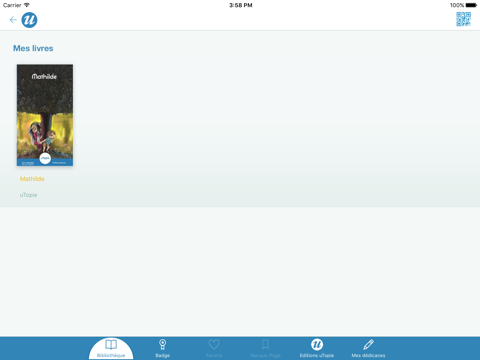
Task: Open the Badge tab label
Action: 162,356
